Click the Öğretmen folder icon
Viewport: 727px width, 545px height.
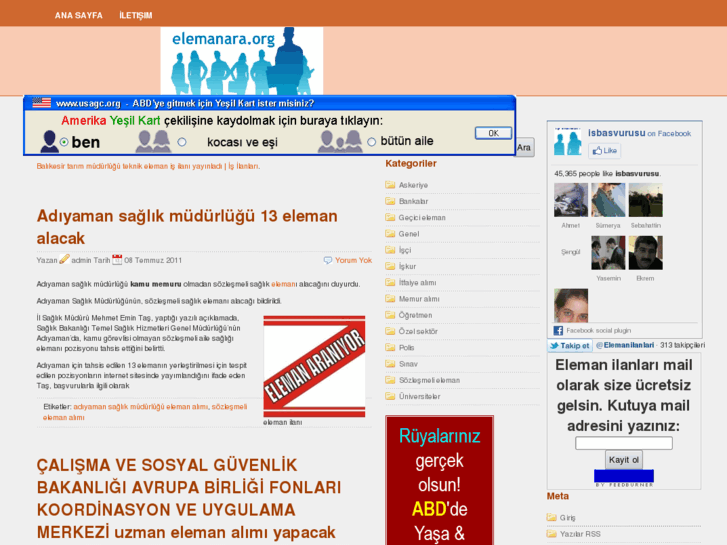point(390,314)
